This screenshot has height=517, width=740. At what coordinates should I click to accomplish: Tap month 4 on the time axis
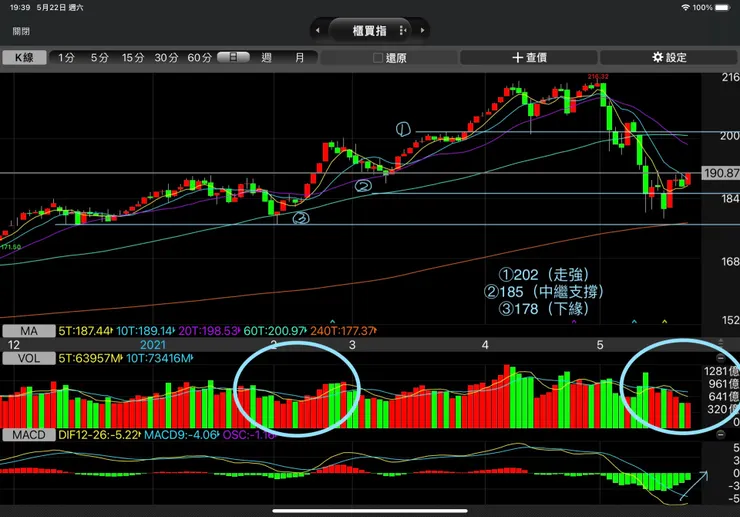point(485,345)
